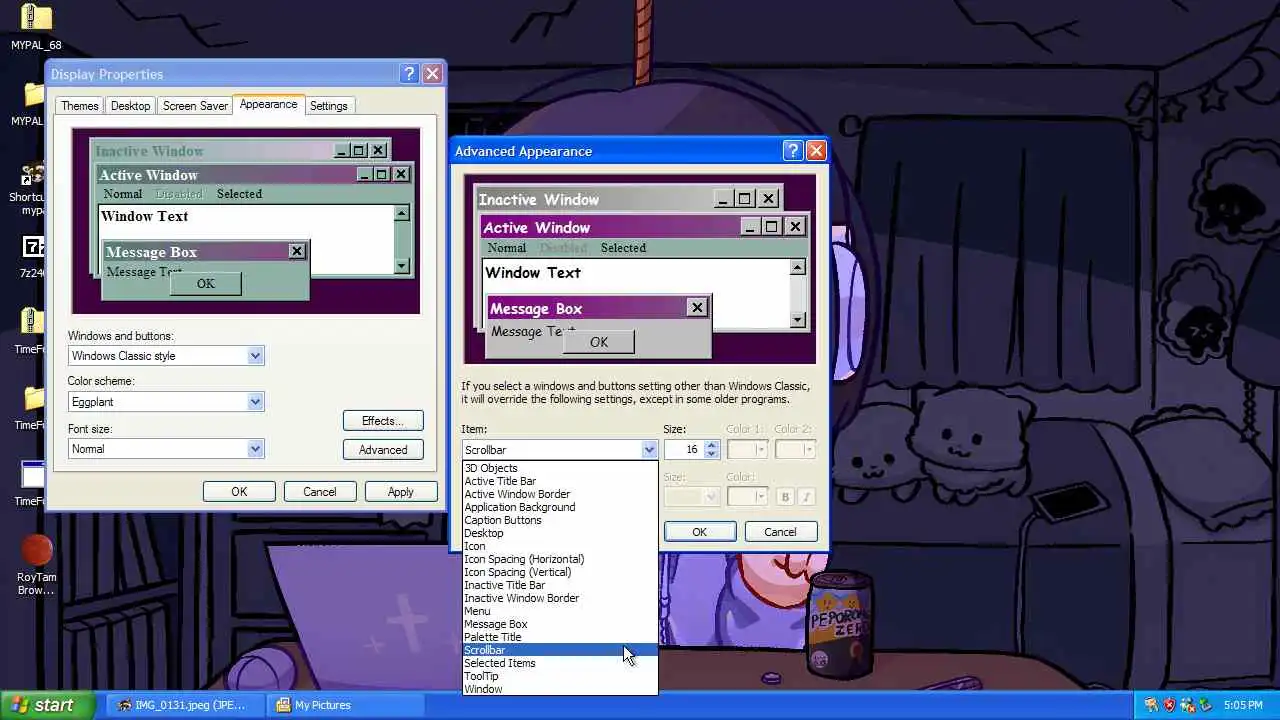Select Application Background item
The width and height of the screenshot is (1280, 720).
click(560, 507)
